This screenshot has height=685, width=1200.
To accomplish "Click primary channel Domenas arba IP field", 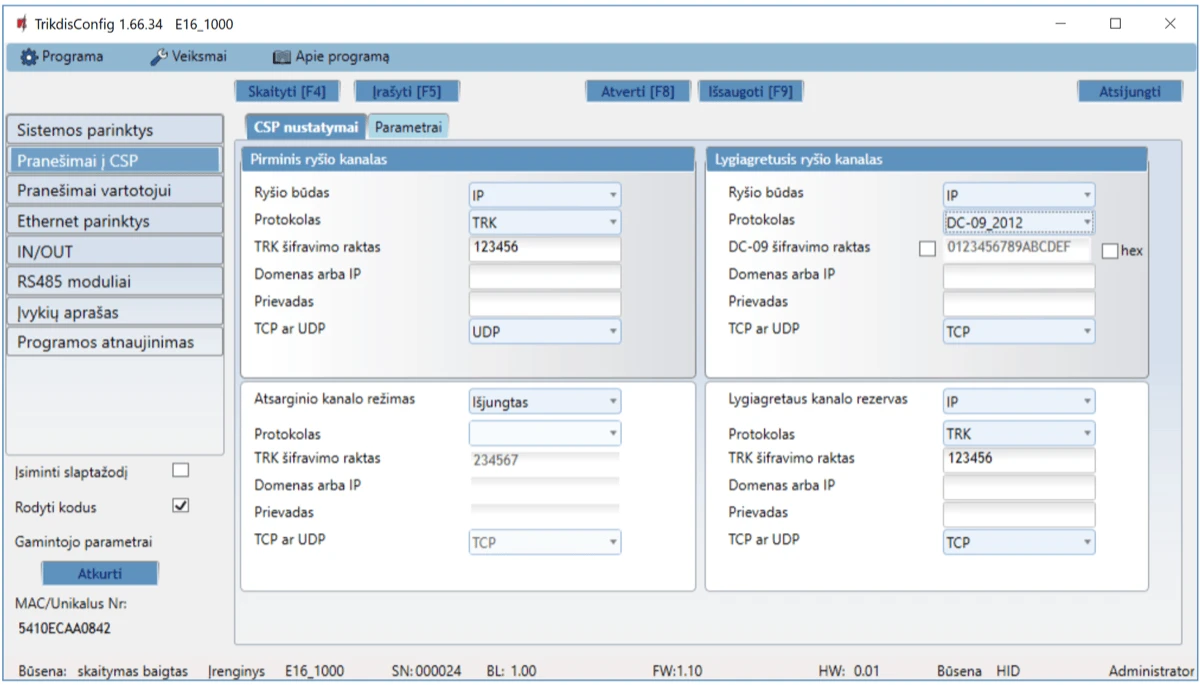I will pos(544,277).
